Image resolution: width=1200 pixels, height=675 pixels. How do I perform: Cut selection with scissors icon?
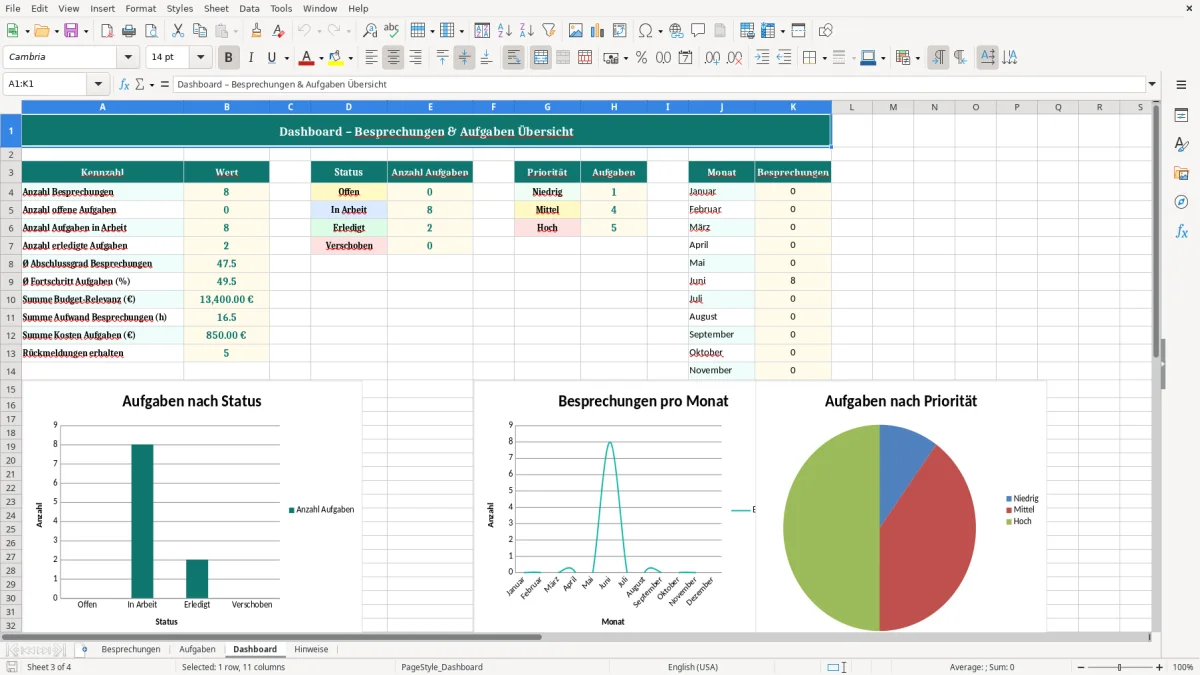coord(177,31)
